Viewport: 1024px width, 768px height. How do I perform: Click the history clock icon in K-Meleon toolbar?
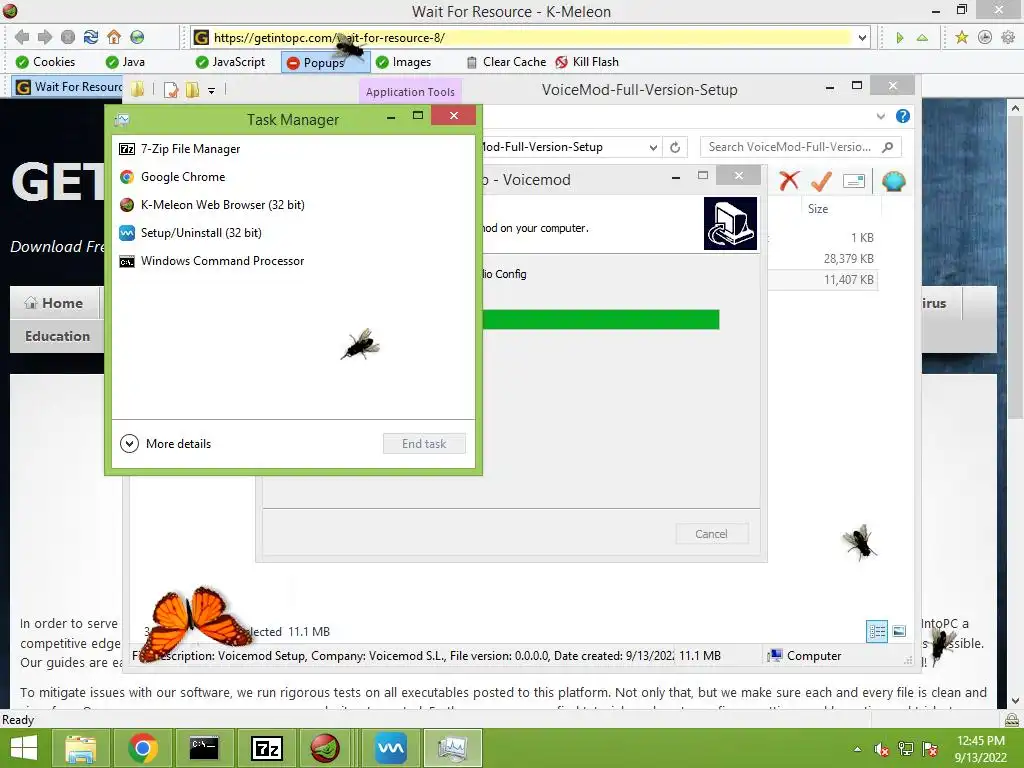[x=985, y=37]
